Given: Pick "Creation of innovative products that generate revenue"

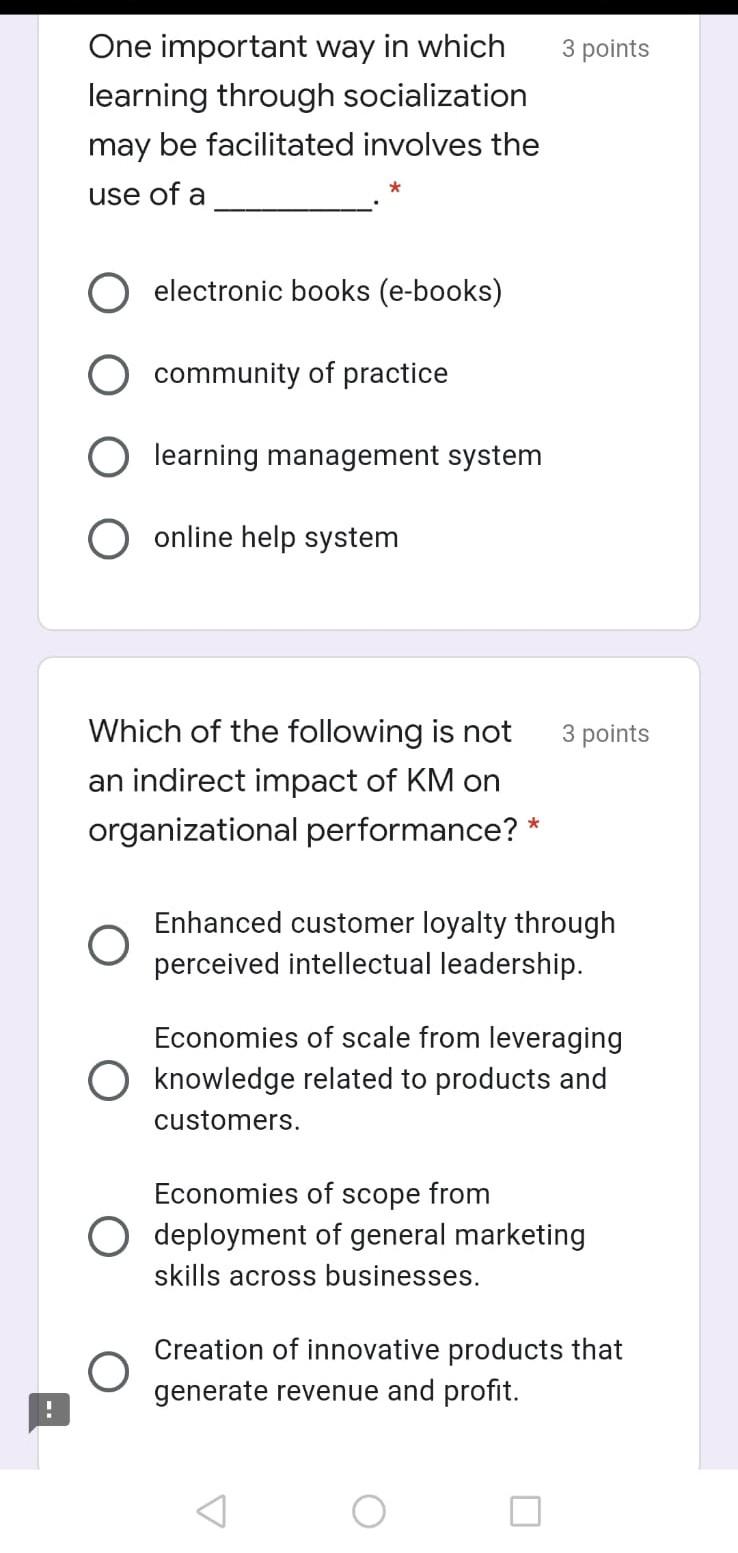Looking at the screenshot, I should point(108,1370).
